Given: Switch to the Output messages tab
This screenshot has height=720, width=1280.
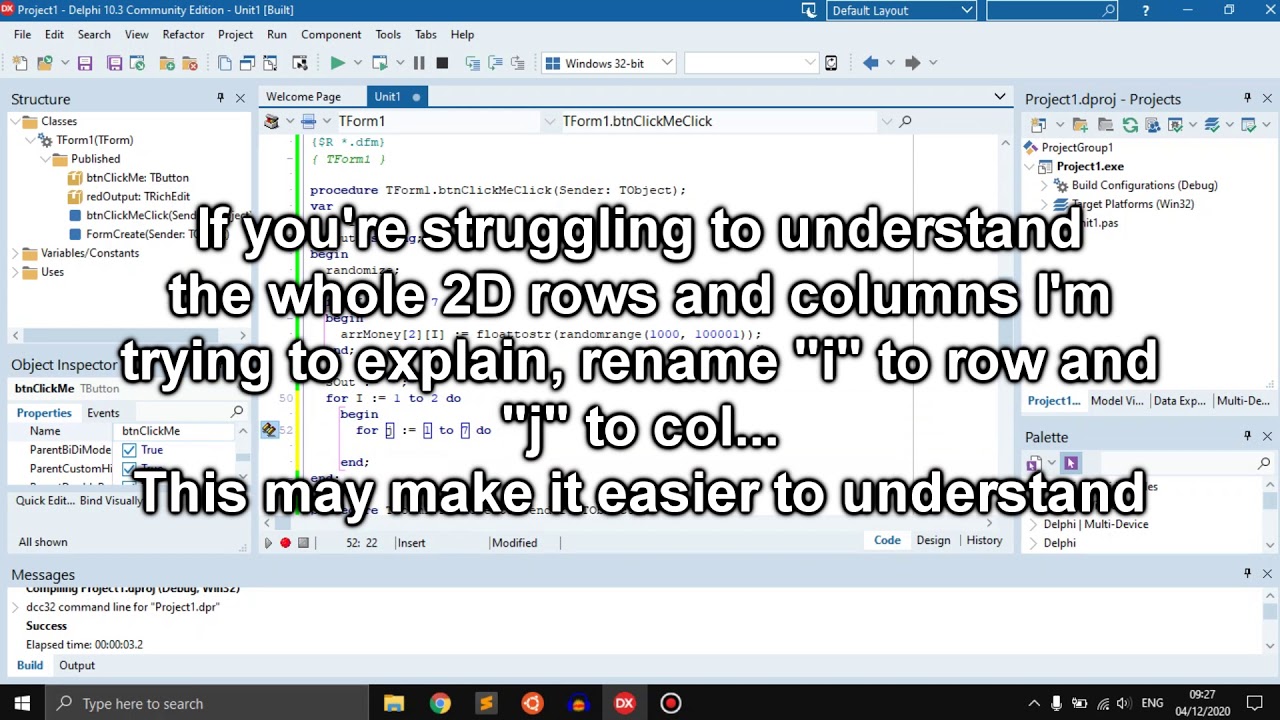Looking at the screenshot, I should tap(77, 665).
